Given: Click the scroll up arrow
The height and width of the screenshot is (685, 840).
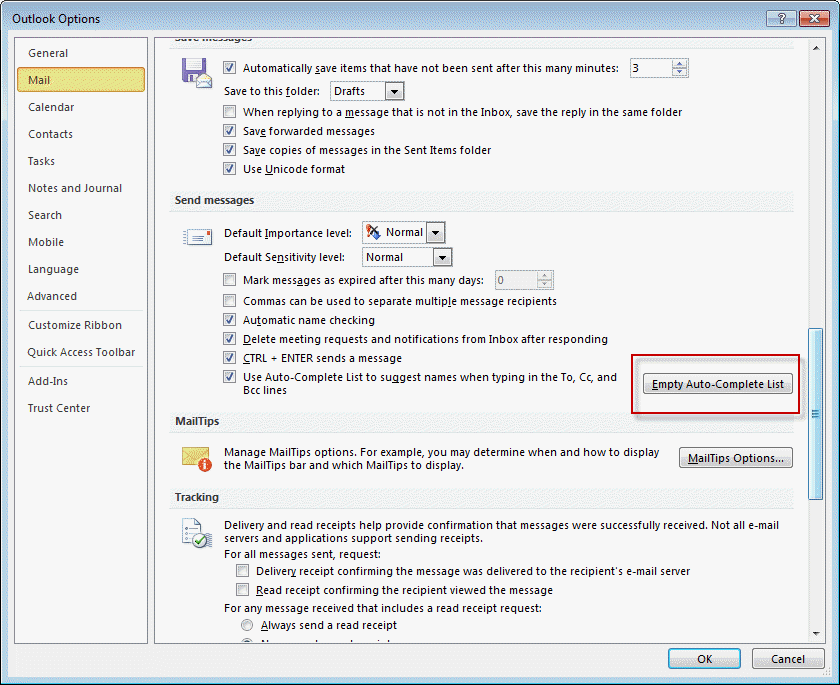Looking at the screenshot, I should 816,48.
